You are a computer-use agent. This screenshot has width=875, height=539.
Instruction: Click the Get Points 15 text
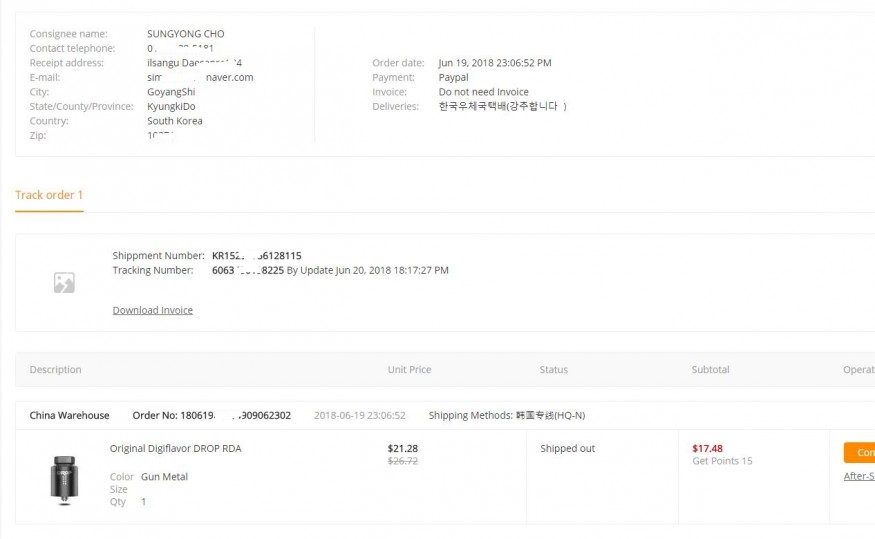pos(722,461)
